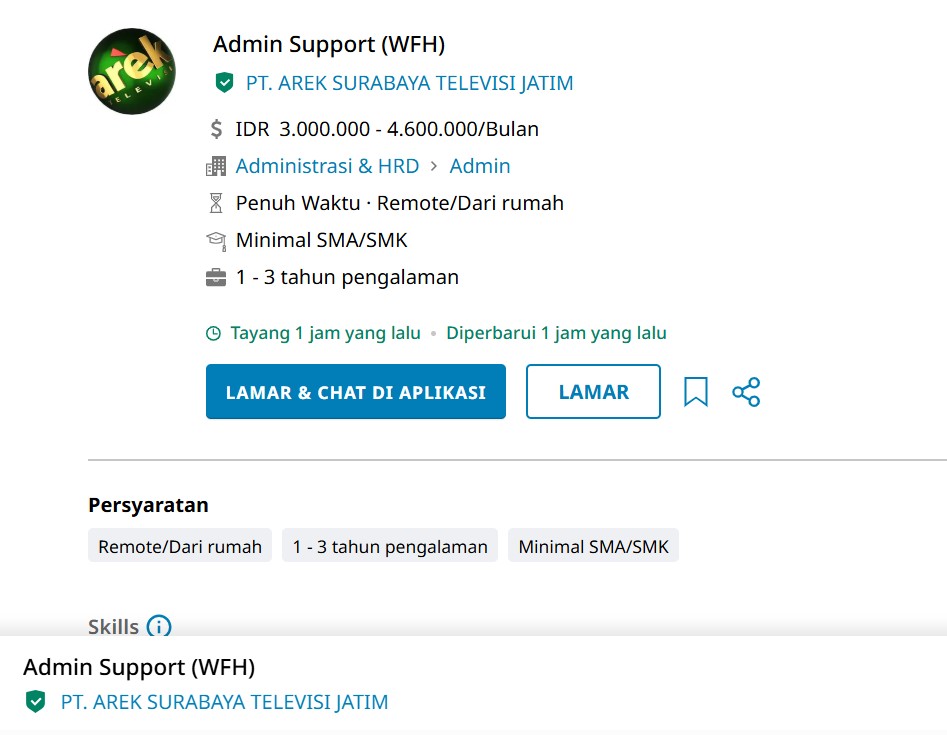Click LAMAR & CHAT DI APLIKASI button

click(x=356, y=391)
